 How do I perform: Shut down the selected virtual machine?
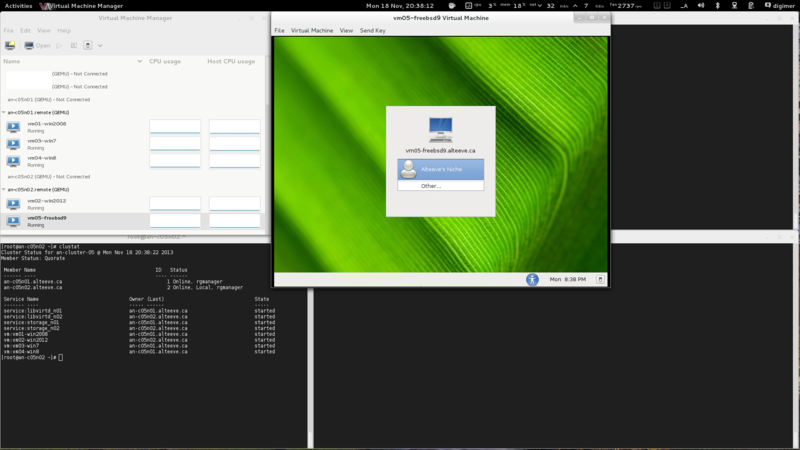click(x=88, y=45)
